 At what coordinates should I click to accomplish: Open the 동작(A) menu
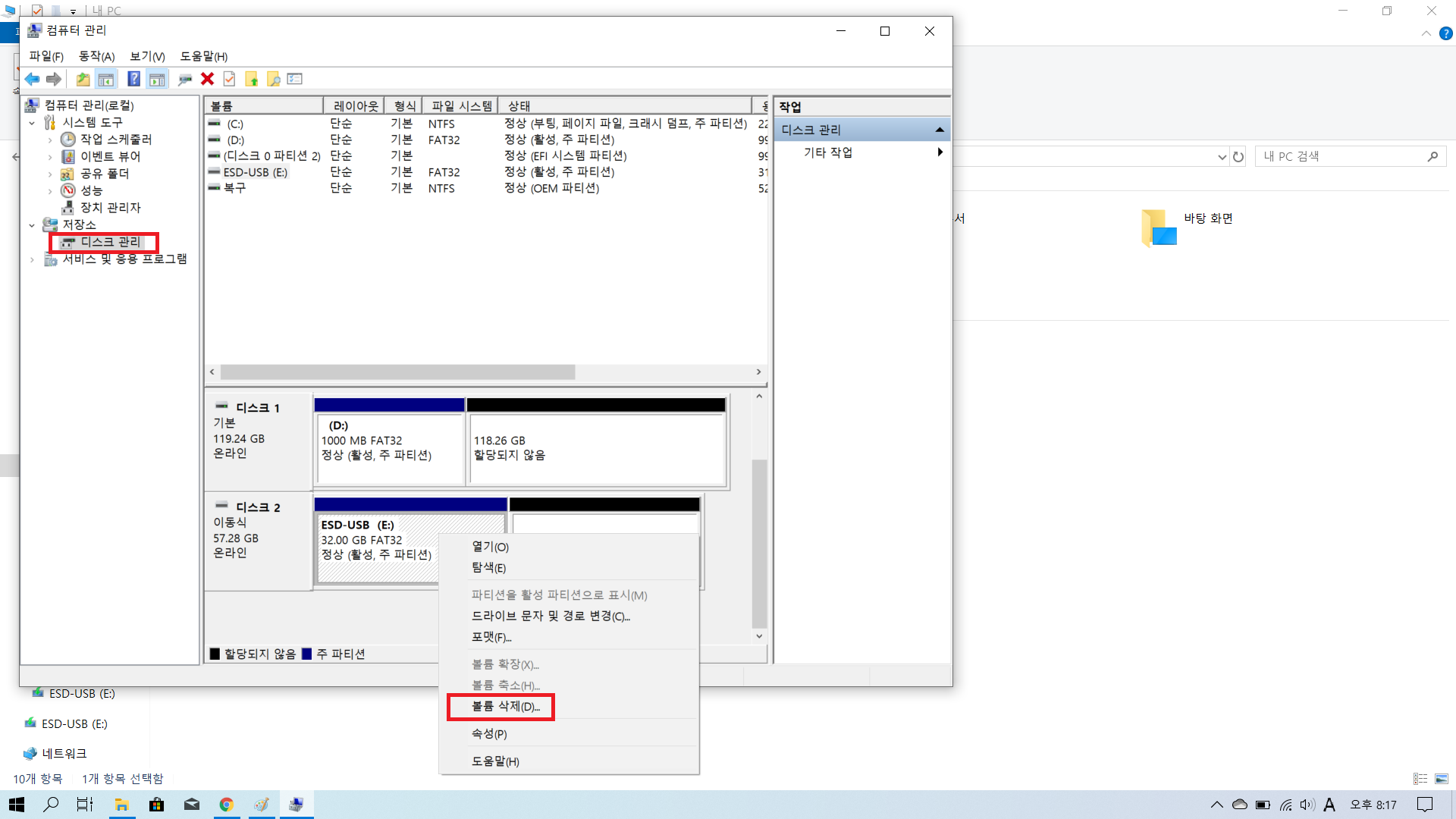[x=96, y=56]
